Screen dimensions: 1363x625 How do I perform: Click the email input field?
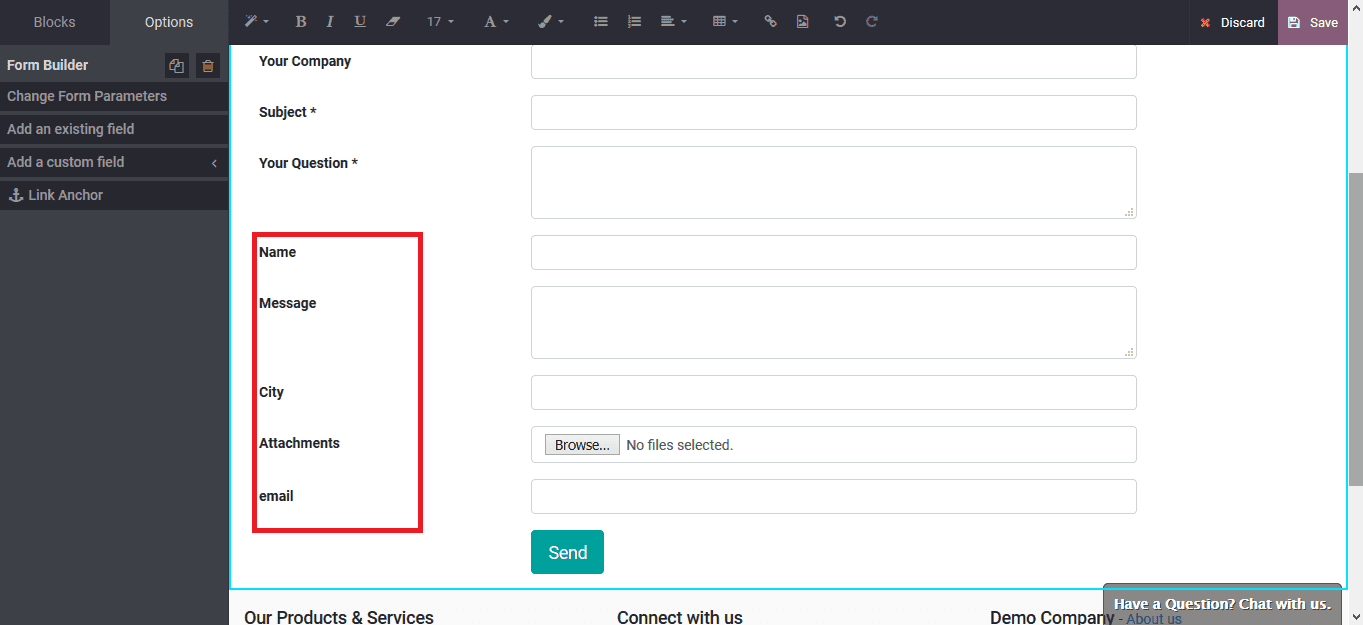(833, 496)
